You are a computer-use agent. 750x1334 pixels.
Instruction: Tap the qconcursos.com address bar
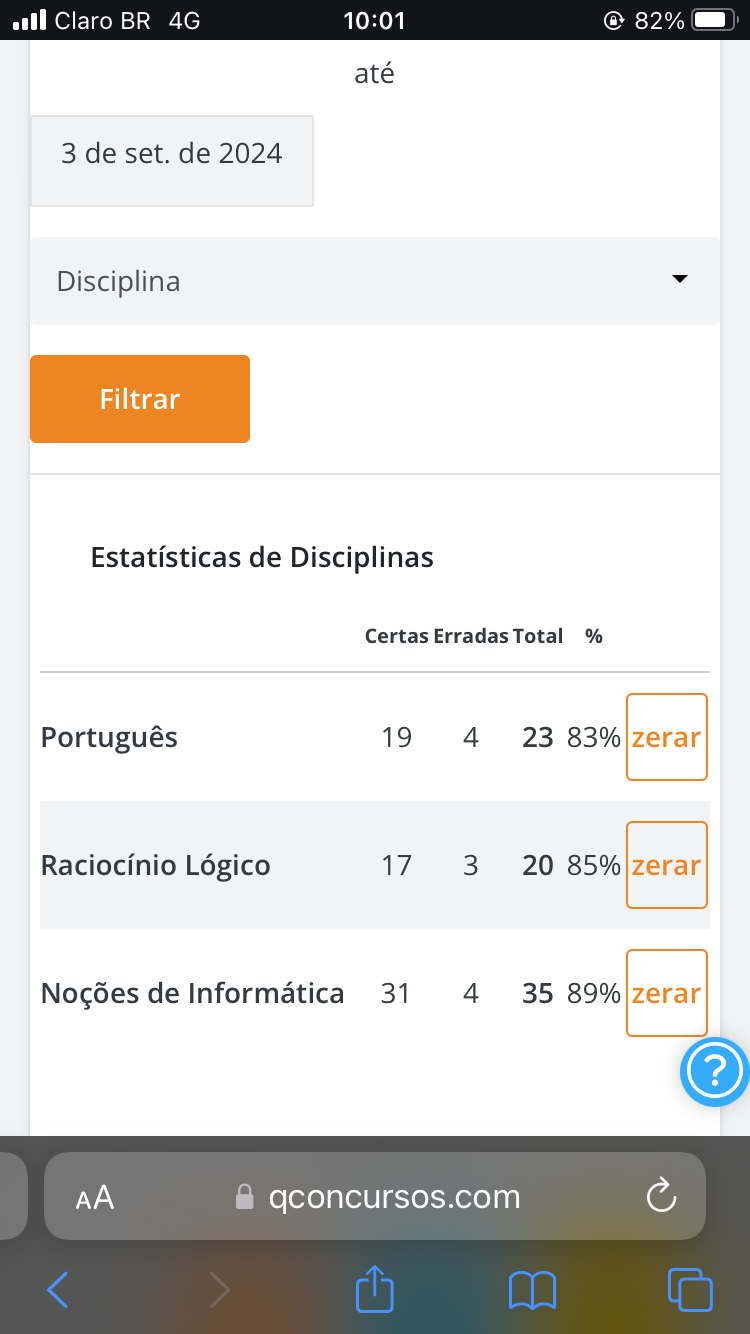(x=394, y=1196)
